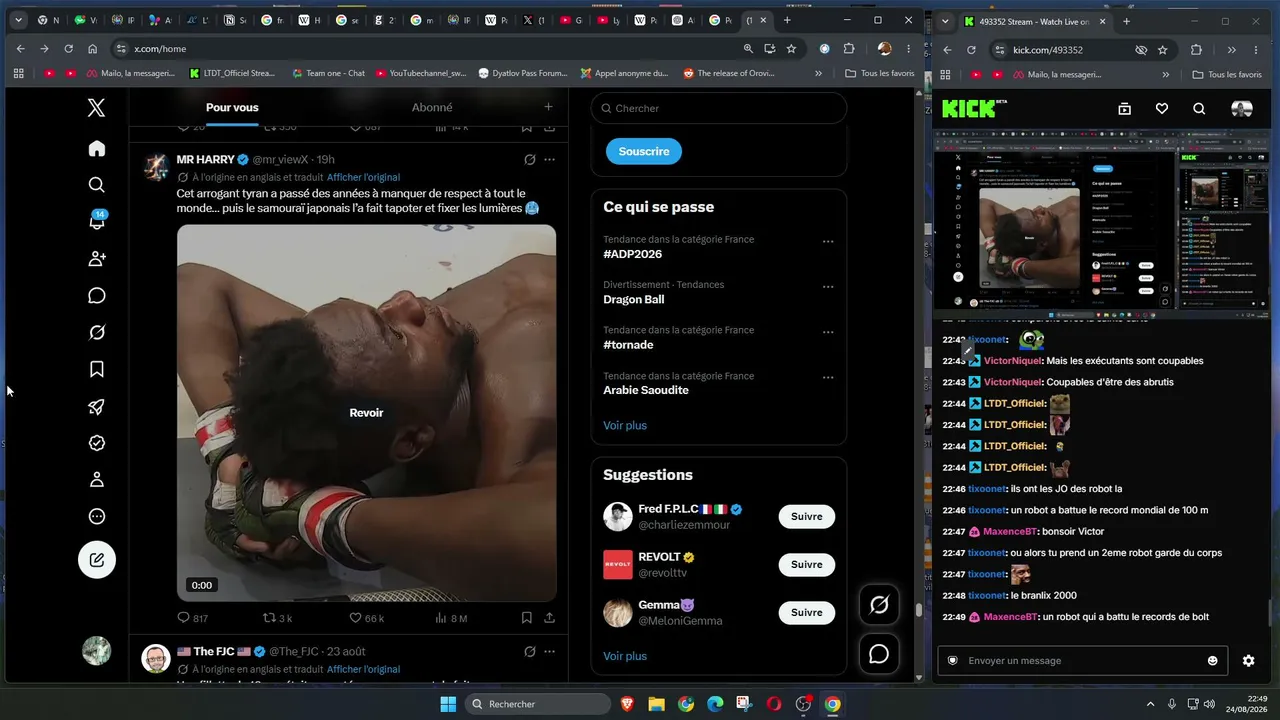This screenshot has width=1280, height=720.
Task: Open Profile person icon in X sidebar
Action: click(x=97, y=480)
